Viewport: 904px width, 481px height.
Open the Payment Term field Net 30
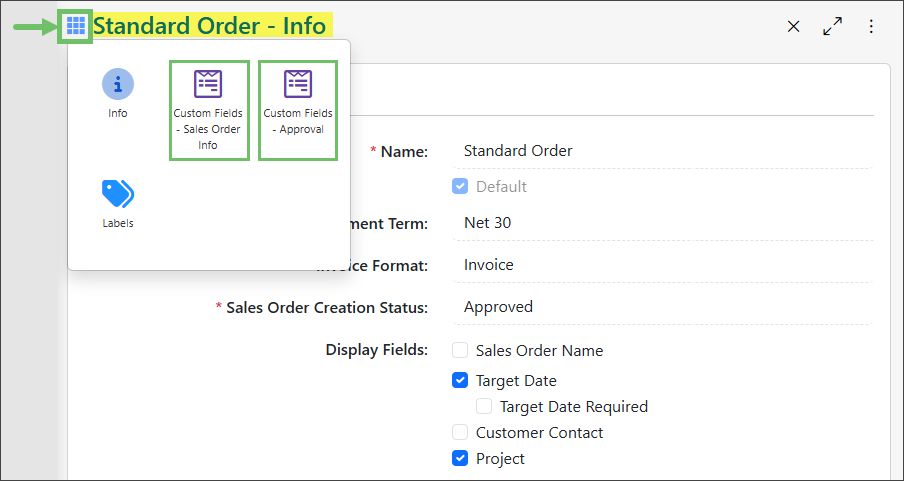[x=663, y=223]
